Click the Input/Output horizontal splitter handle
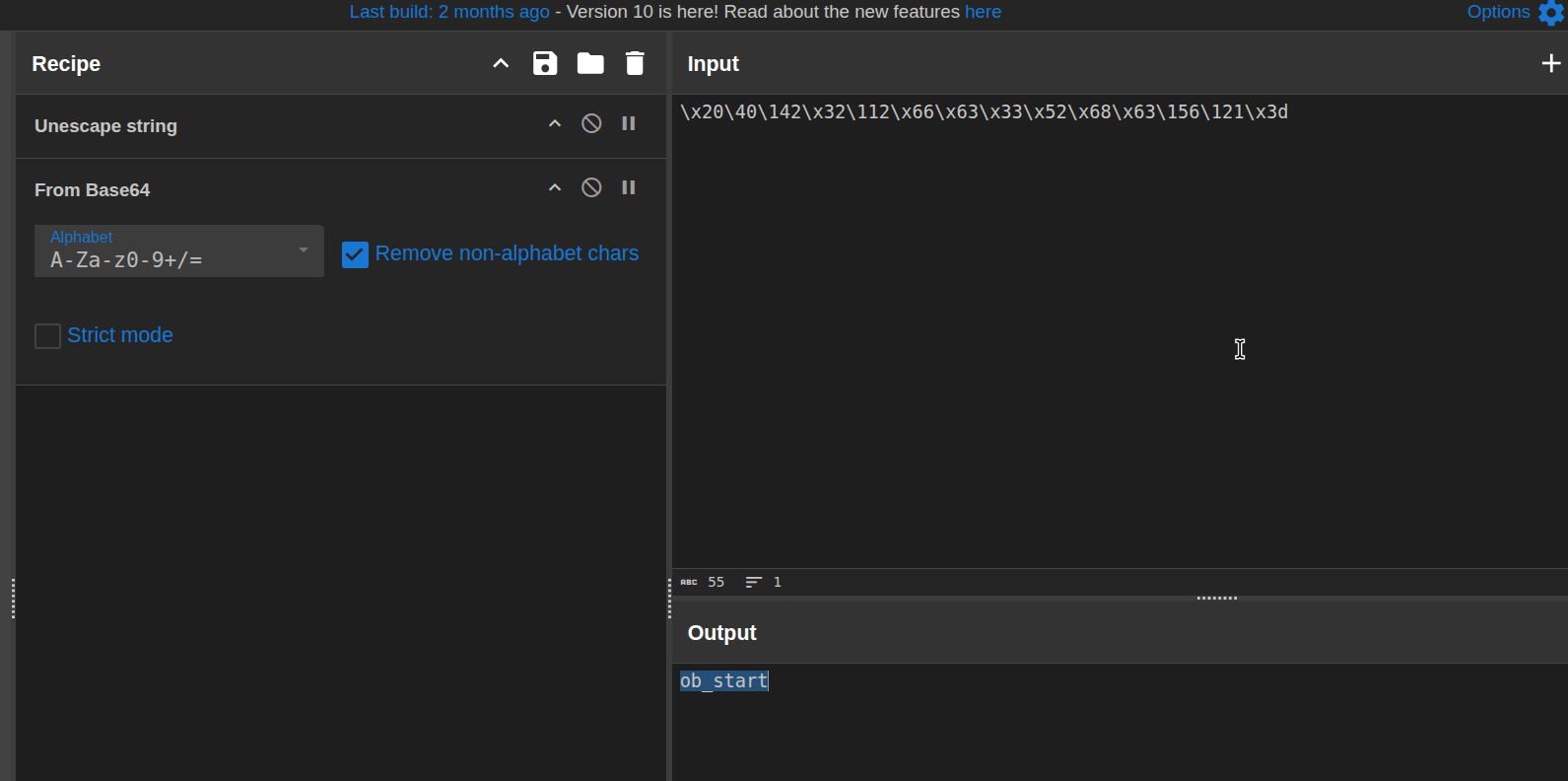 click(1217, 598)
